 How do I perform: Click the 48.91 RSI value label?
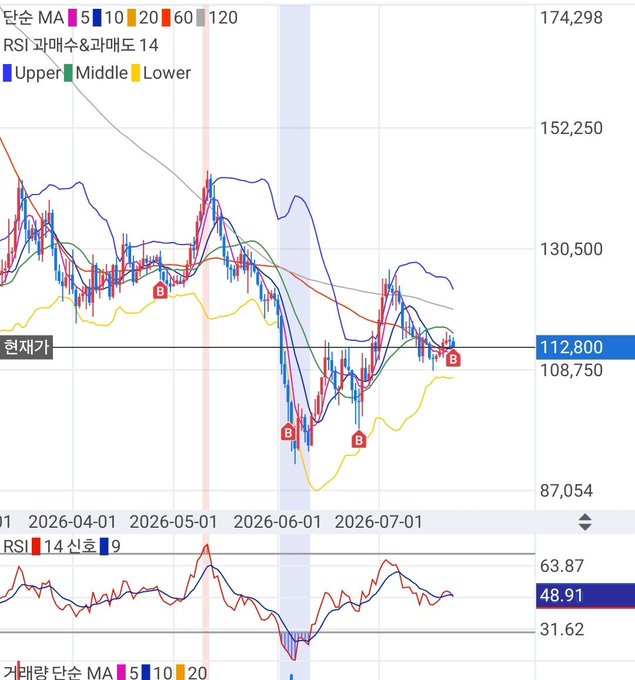(x=585, y=596)
